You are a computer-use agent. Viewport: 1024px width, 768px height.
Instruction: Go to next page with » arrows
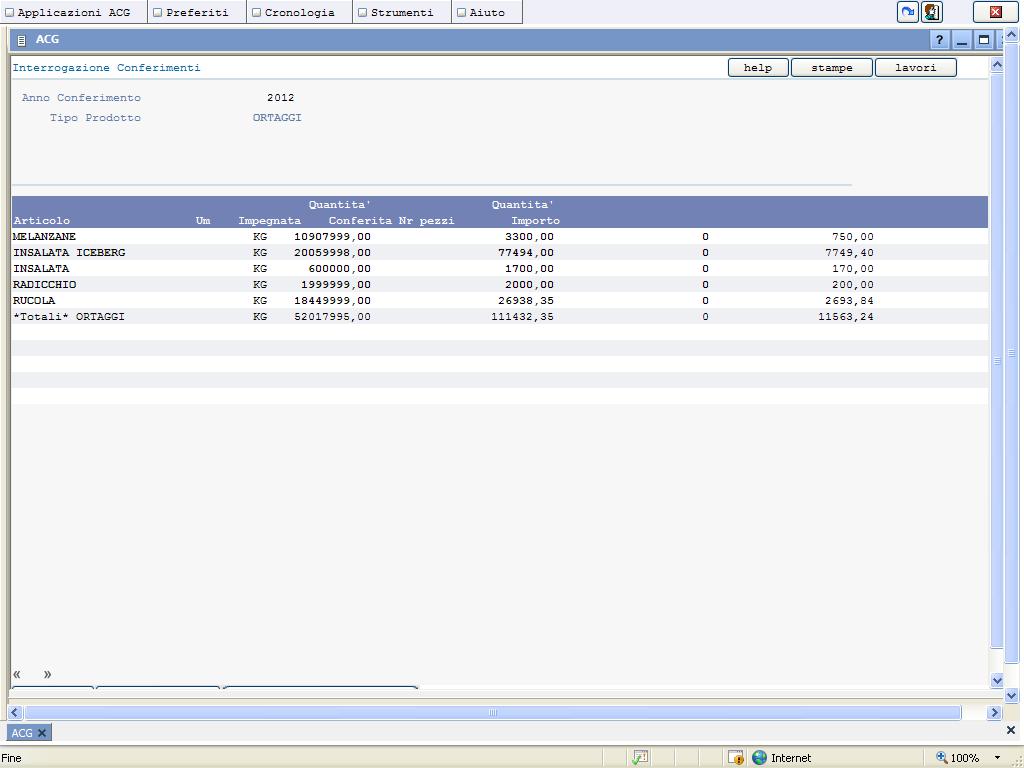(47, 674)
